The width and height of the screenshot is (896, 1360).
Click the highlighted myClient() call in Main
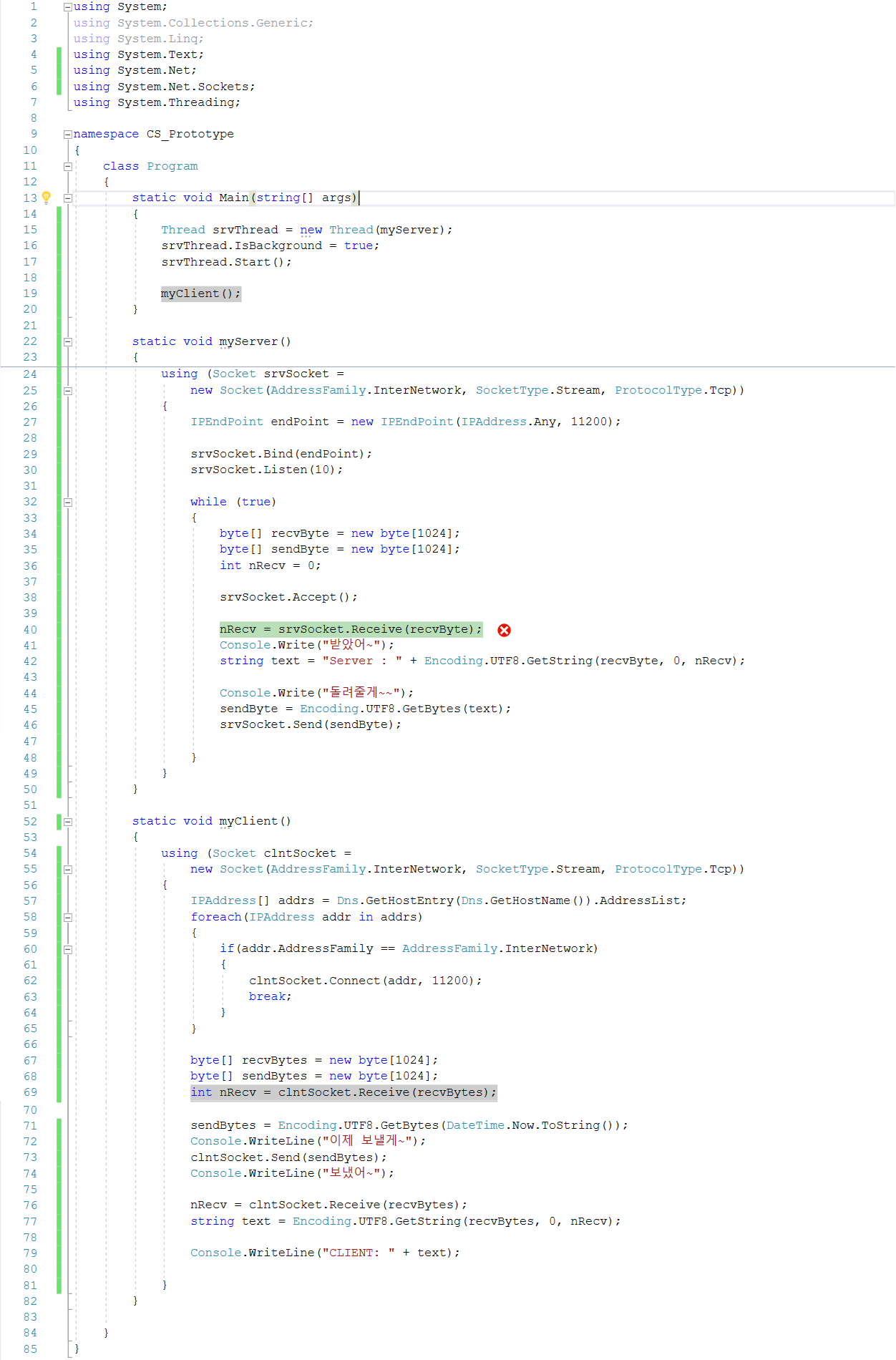click(x=200, y=293)
